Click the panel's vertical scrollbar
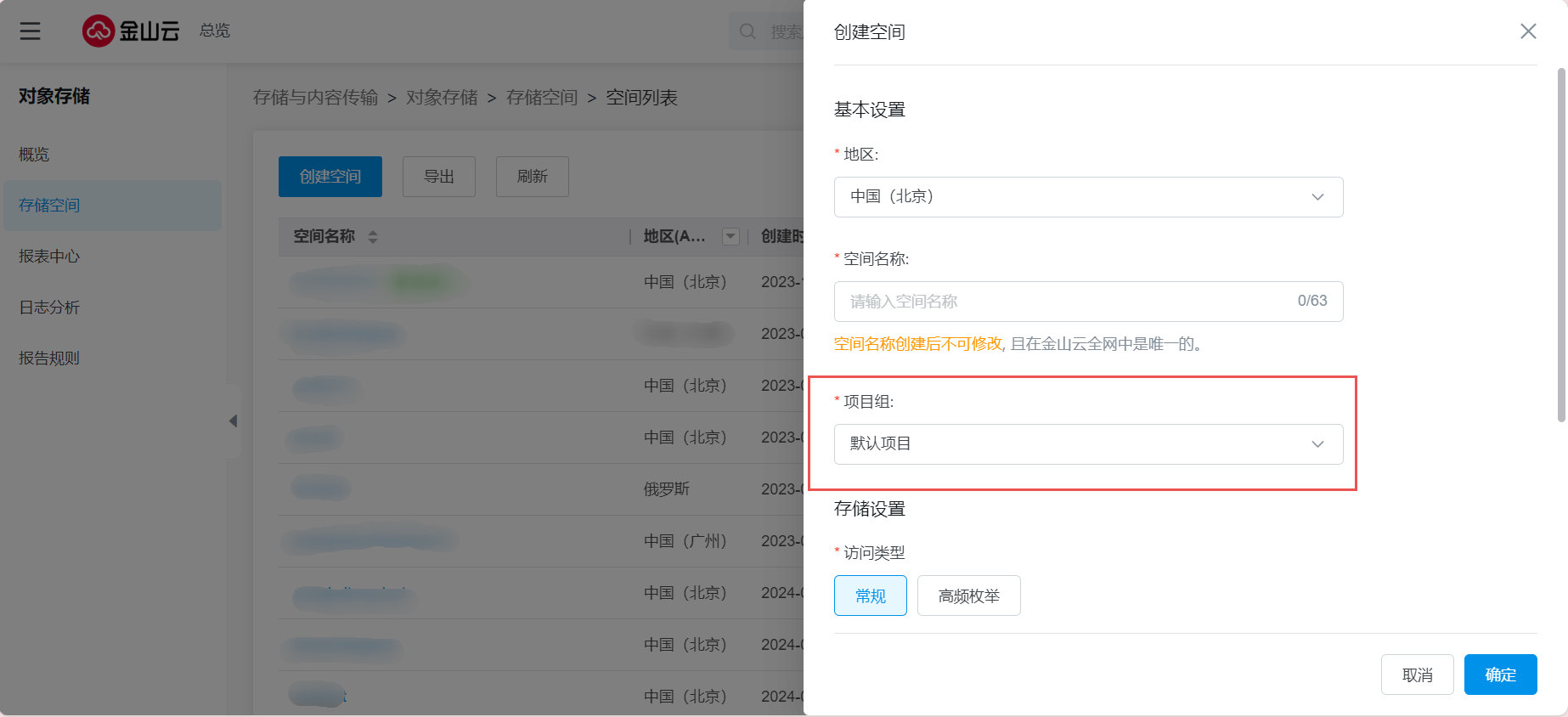Screen dimensions: 1568x717 click(1561, 246)
